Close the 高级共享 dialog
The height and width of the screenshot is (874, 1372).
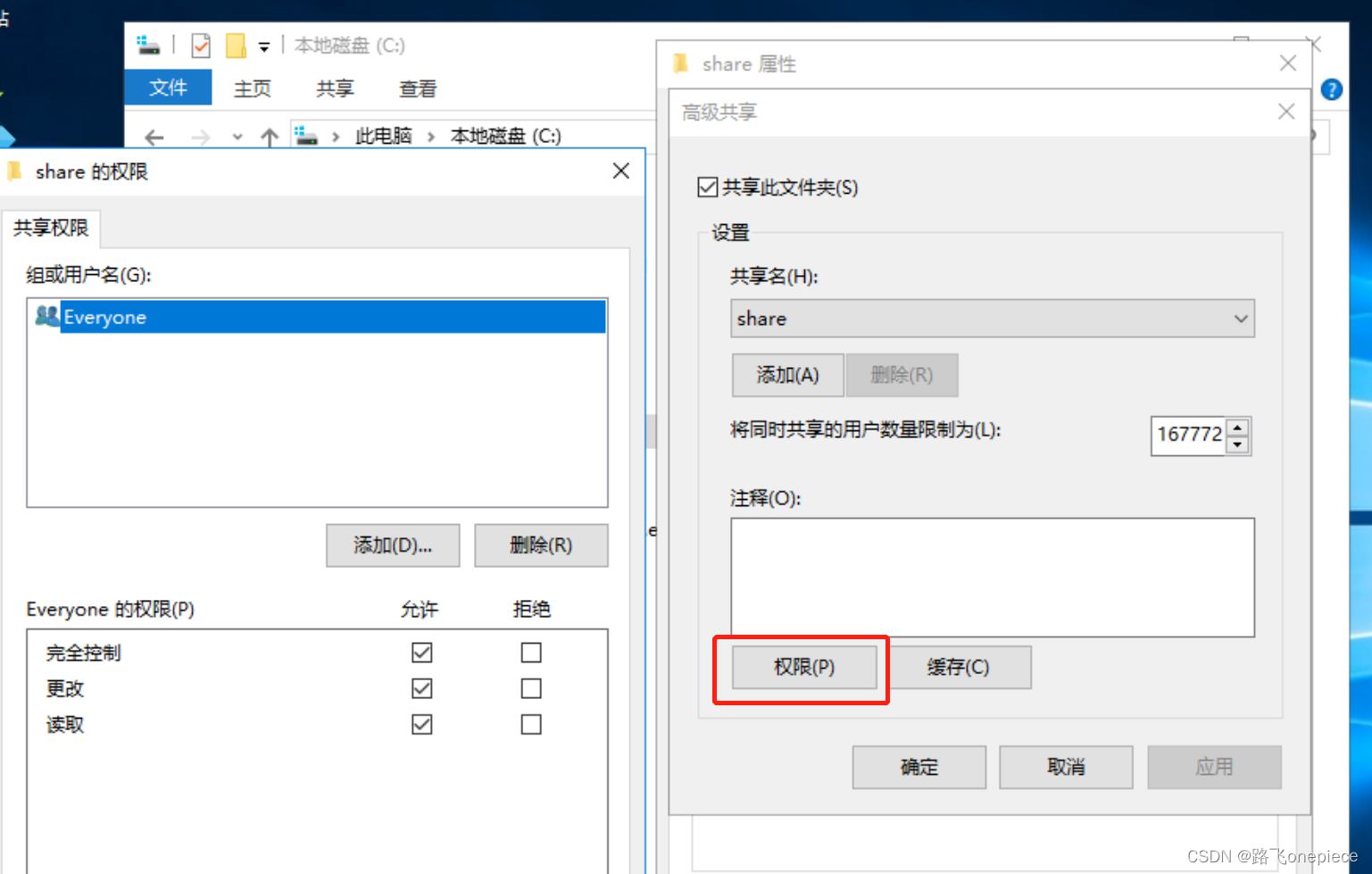[x=1286, y=112]
